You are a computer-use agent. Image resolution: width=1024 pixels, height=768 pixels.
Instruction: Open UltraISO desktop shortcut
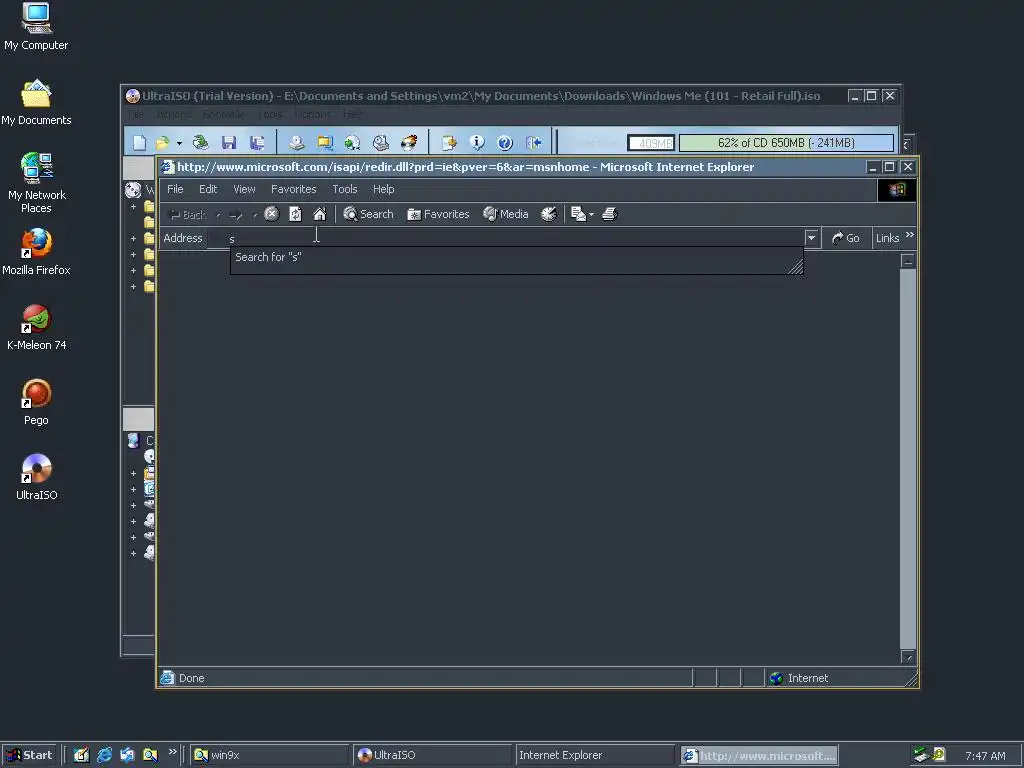pyautogui.click(x=36, y=477)
